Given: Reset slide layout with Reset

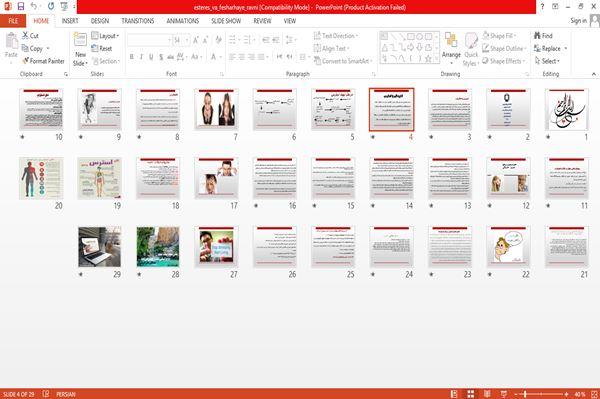Looking at the screenshot, I should [x=101, y=48].
